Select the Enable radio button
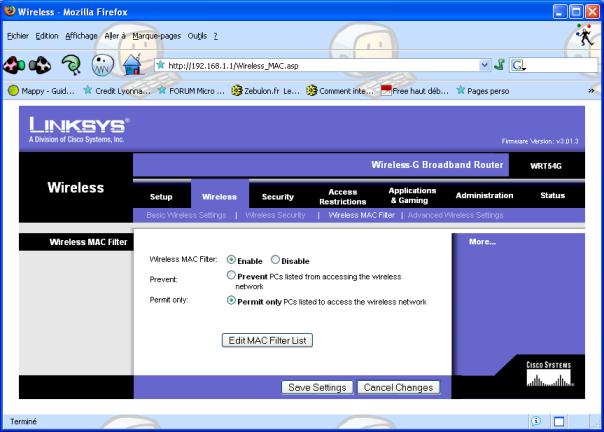Image resolution: width=604 pixels, height=432 pixels. click(x=231, y=260)
